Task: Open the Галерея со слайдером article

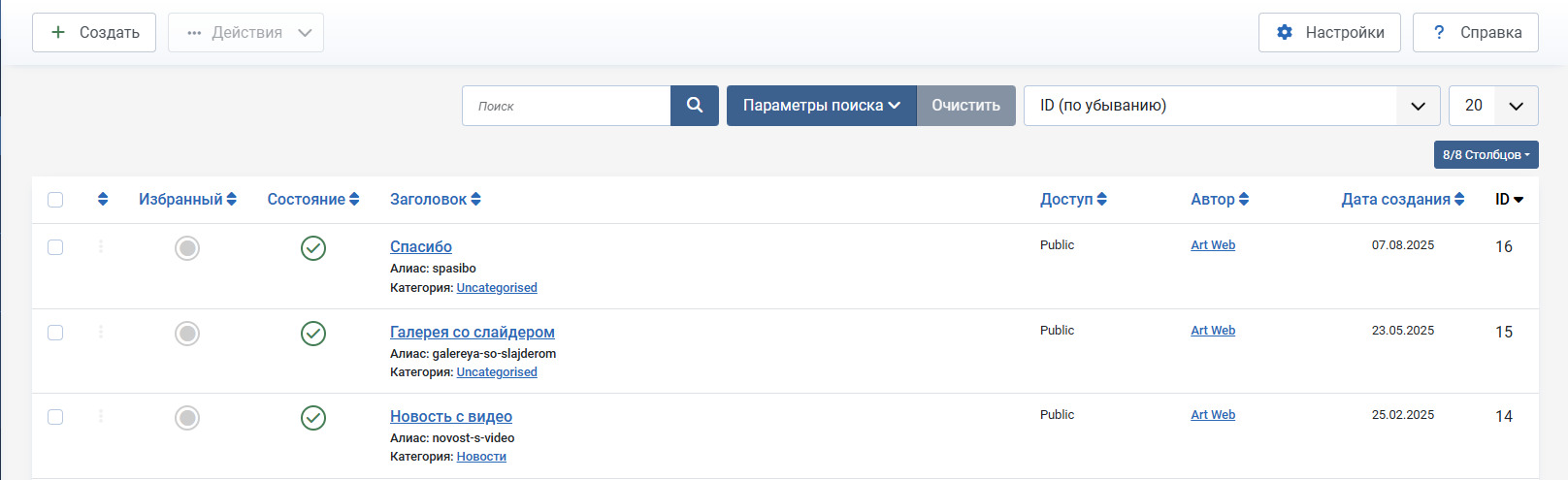Action: click(473, 332)
